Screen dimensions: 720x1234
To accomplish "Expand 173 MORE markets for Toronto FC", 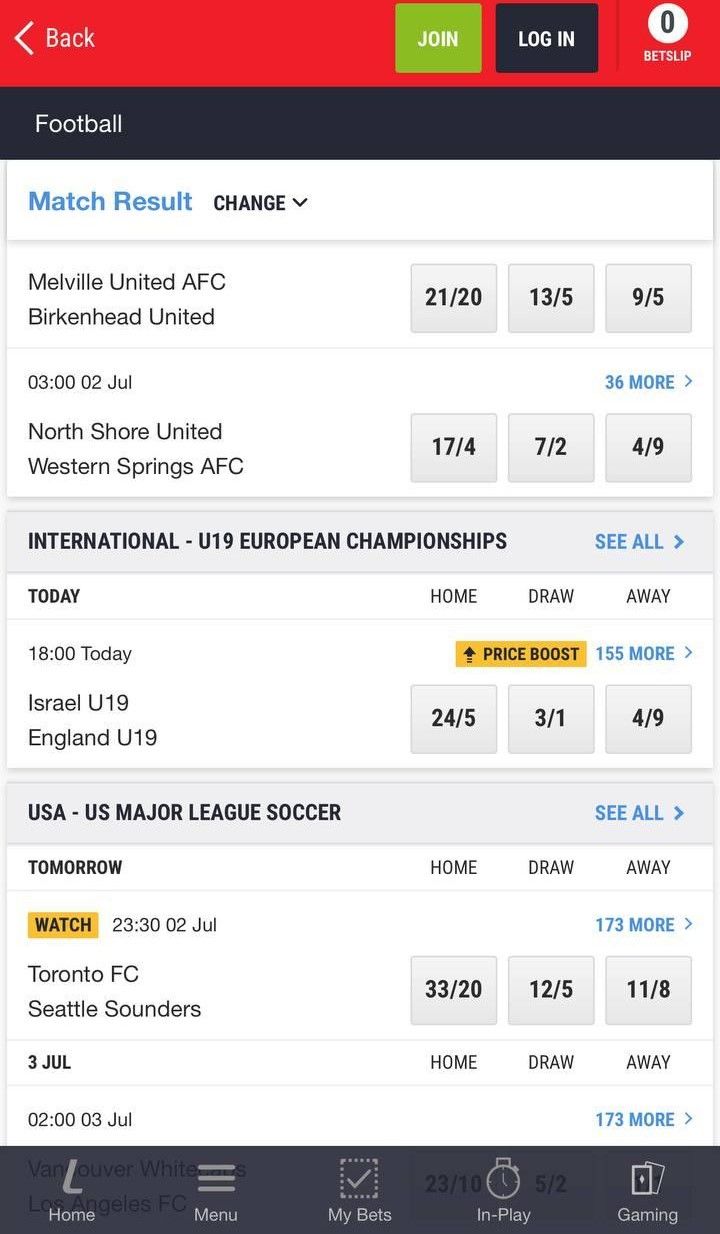I will [x=643, y=925].
